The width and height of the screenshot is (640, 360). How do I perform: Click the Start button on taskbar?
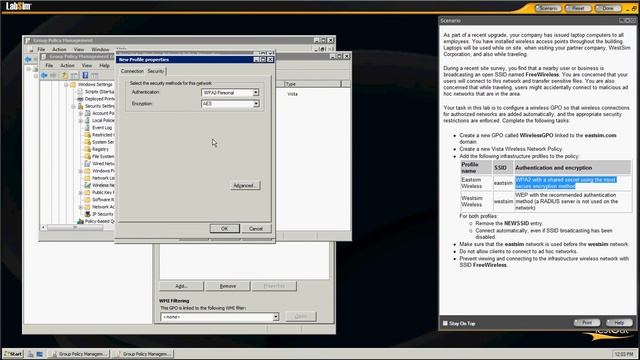[13, 354]
